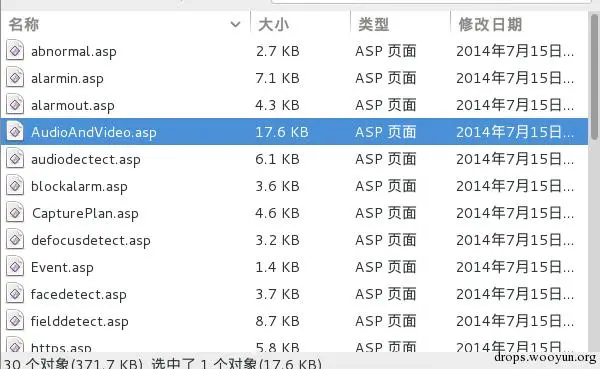
Task: Select file name alarmin.asp
Action: [x=67, y=78]
